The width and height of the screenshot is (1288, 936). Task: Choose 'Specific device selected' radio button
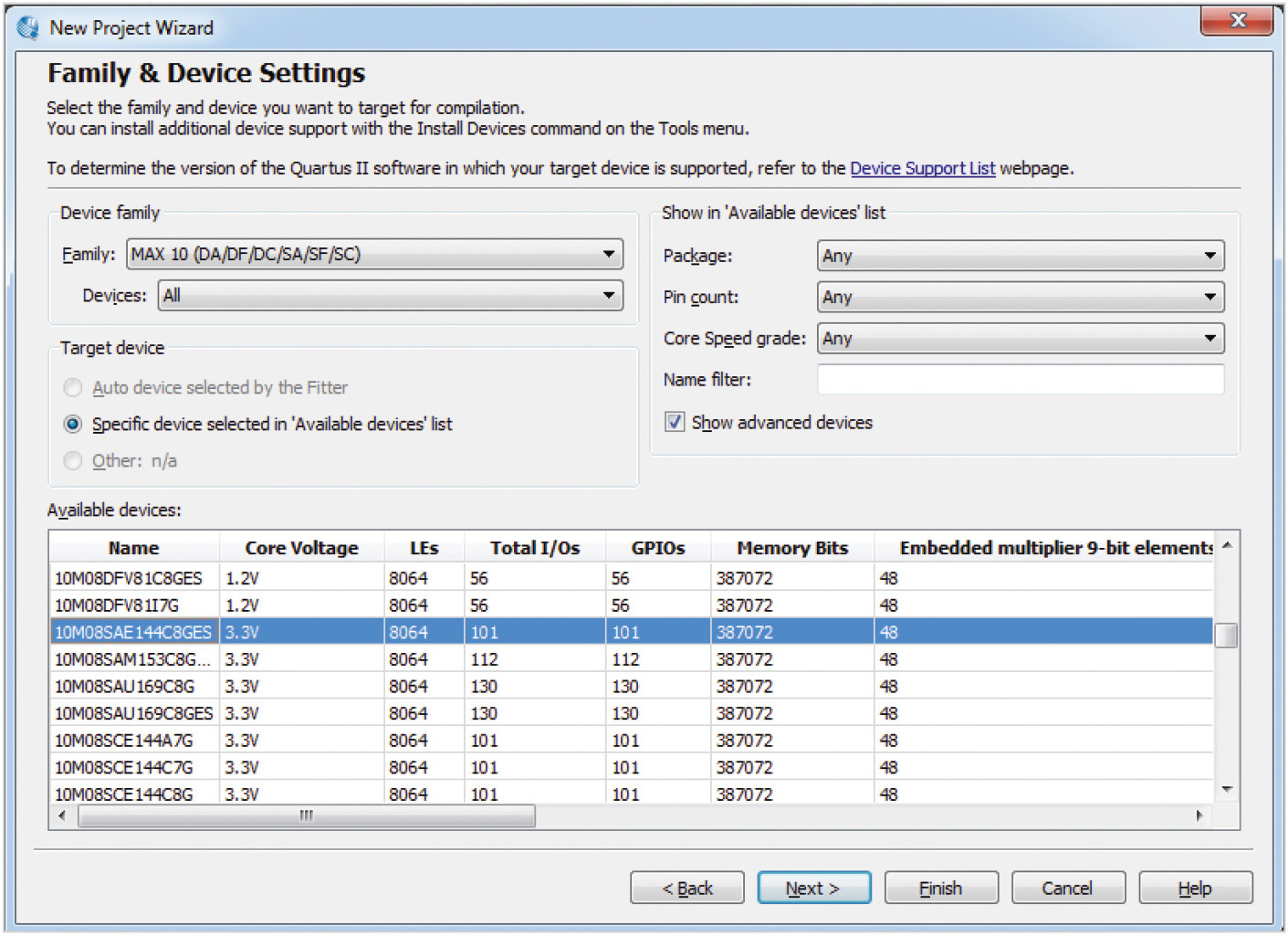[73, 425]
